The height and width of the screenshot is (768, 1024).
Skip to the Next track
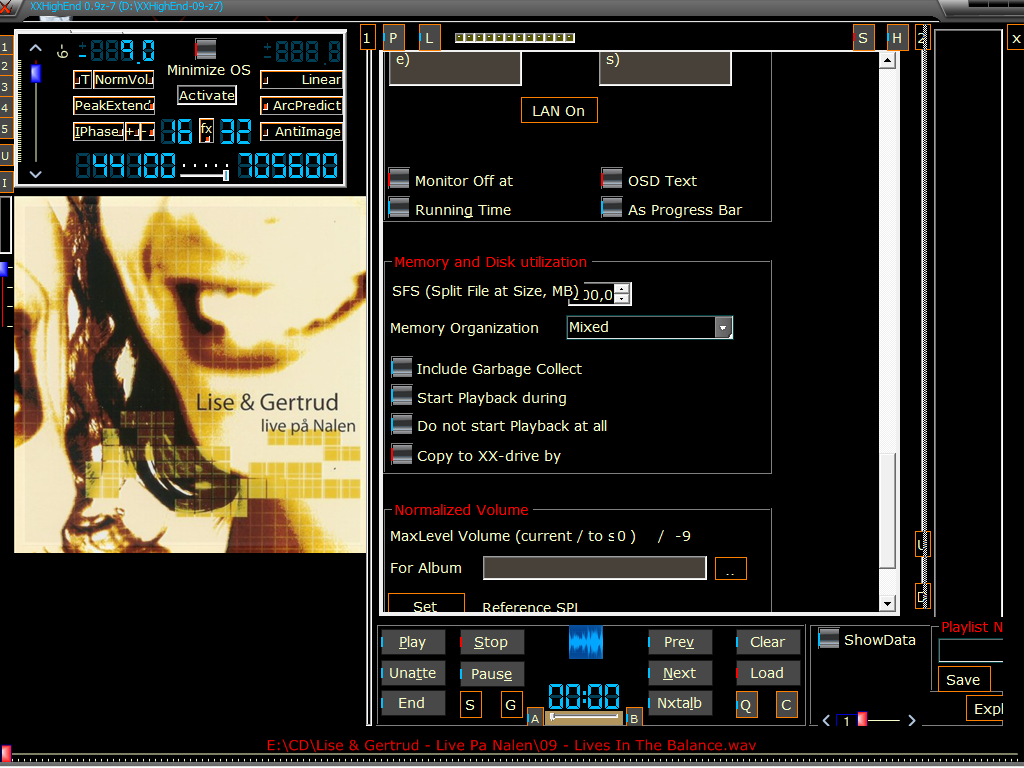click(x=680, y=673)
